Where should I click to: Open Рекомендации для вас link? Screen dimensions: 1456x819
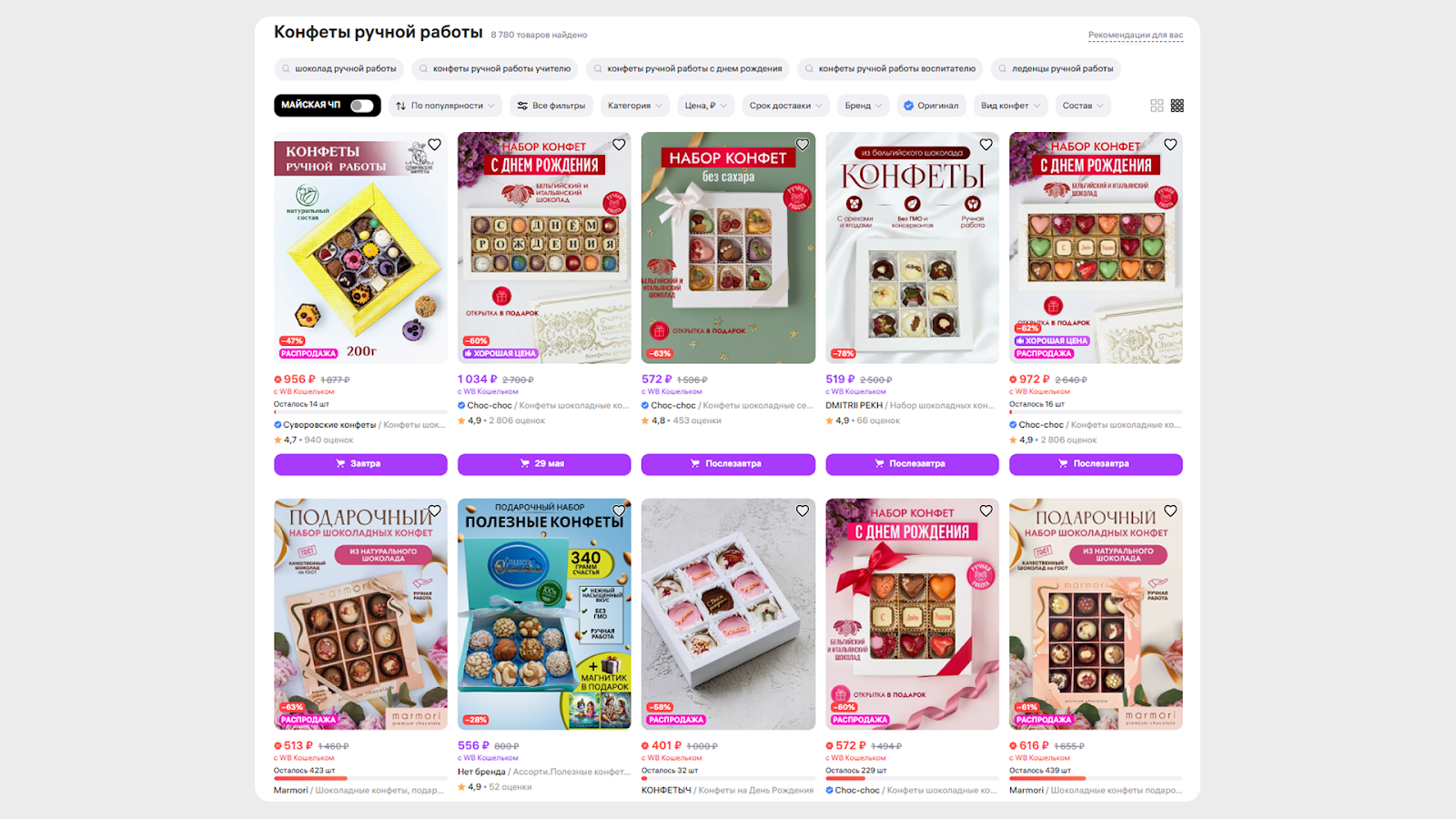click(1136, 35)
